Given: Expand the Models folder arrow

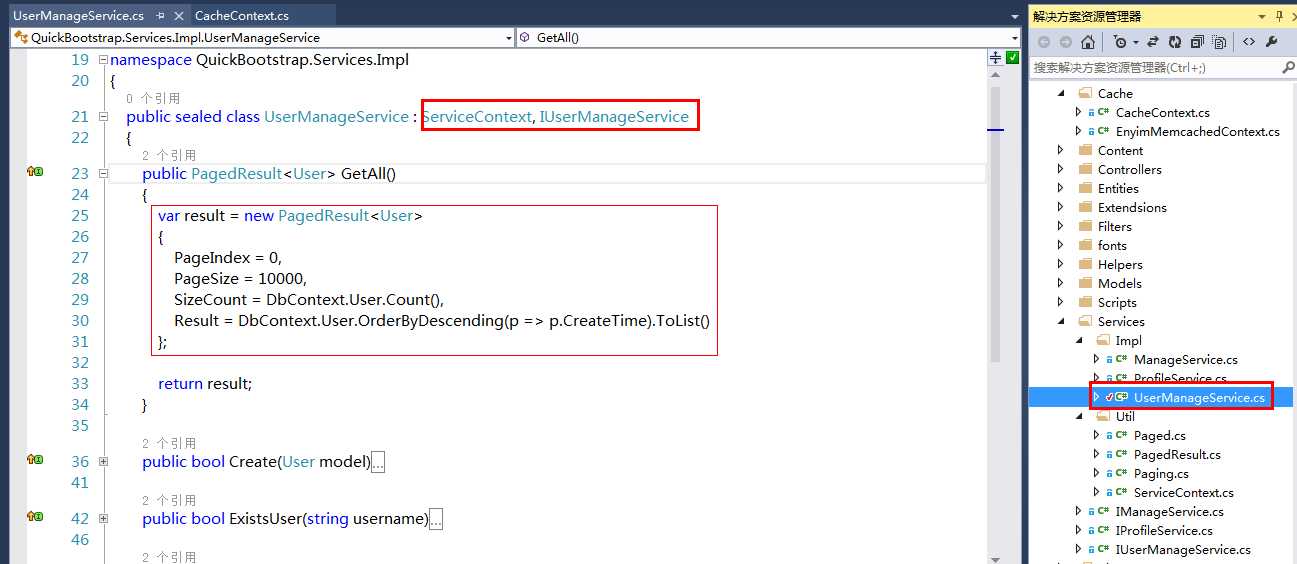Looking at the screenshot, I should 1061,283.
